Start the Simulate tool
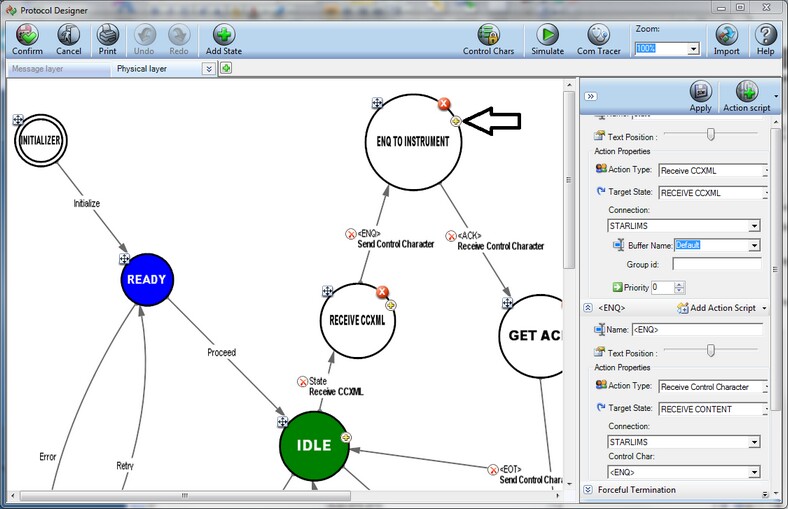The width and height of the screenshot is (788, 509). 547,40
